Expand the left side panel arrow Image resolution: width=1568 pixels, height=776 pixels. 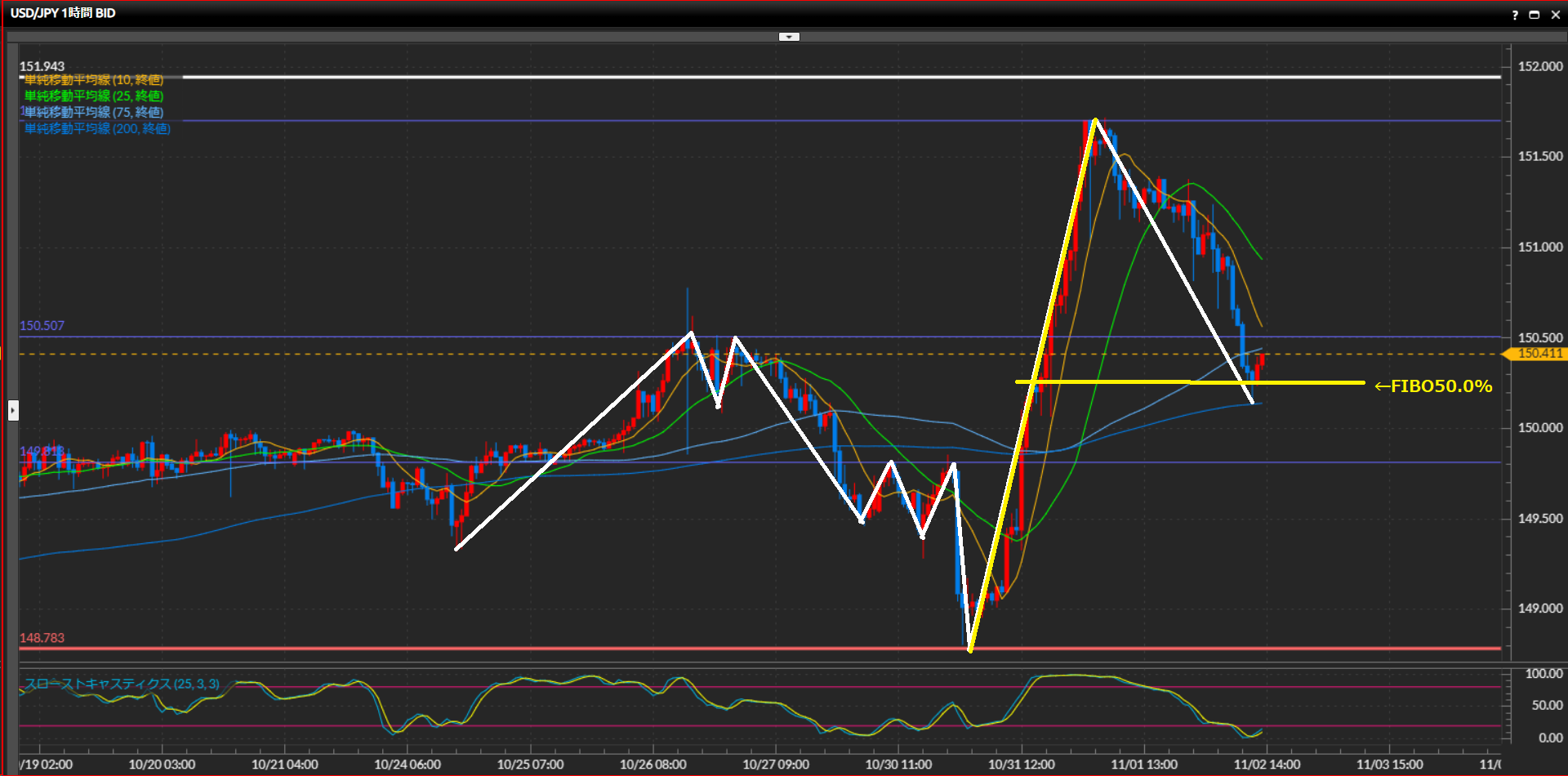[13, 410]
